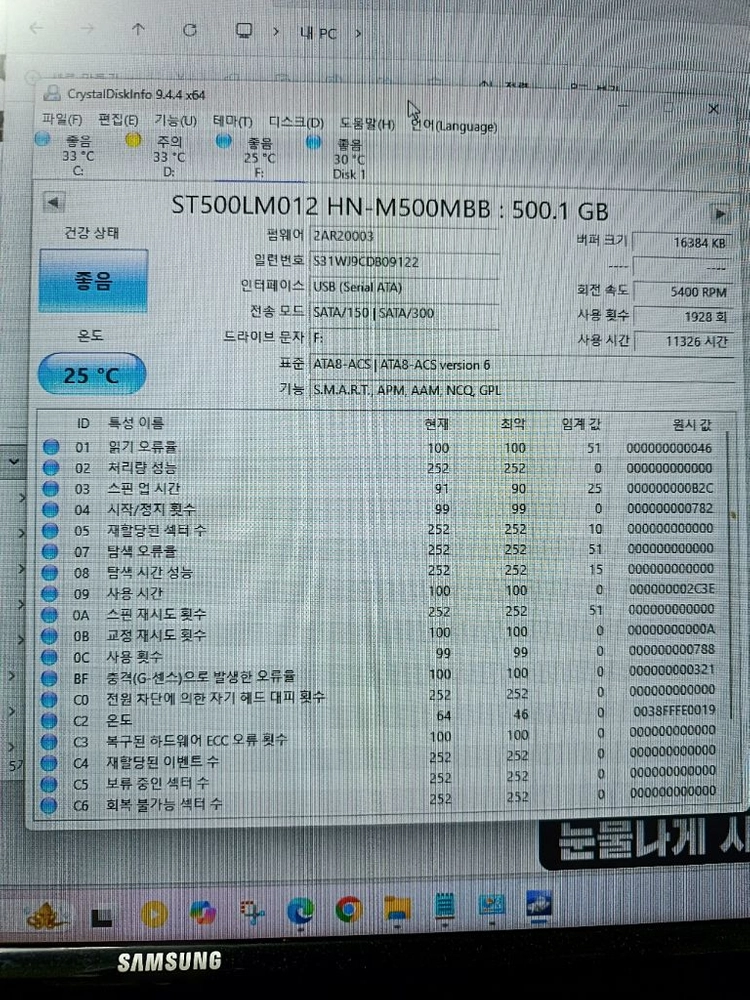Screen dimensions: 750x1000
Task: Click the Explorer up arrow
Action: coord(138,29)
